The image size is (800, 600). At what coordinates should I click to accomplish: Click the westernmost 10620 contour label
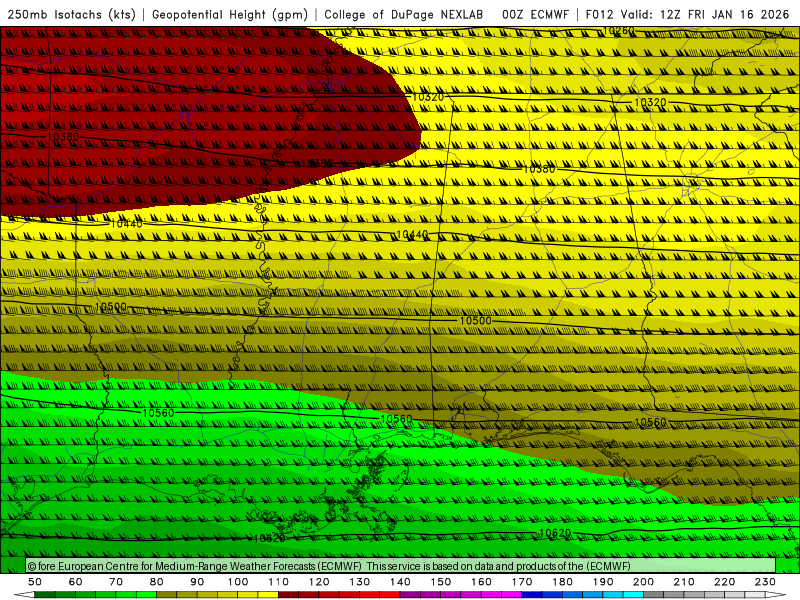(269, 538)
